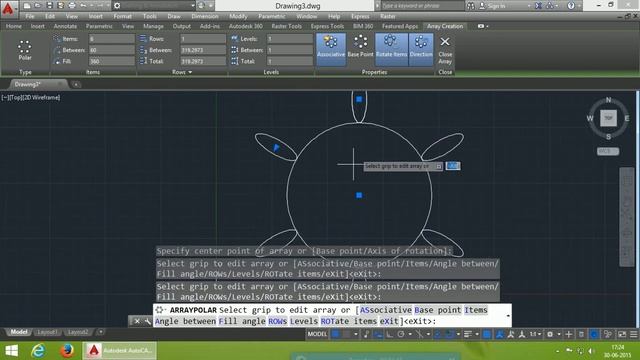Switch to the Annotate ribbon tab

(x=65, y=26)
